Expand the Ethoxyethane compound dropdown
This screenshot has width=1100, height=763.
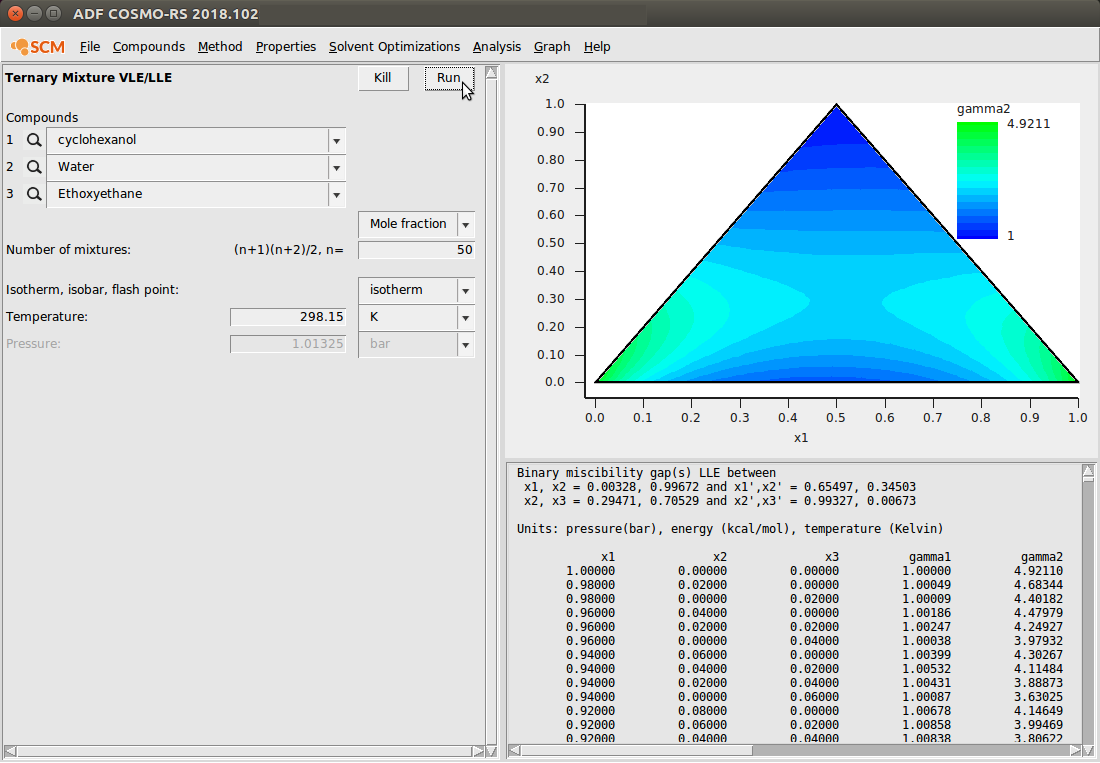[337, 195]
